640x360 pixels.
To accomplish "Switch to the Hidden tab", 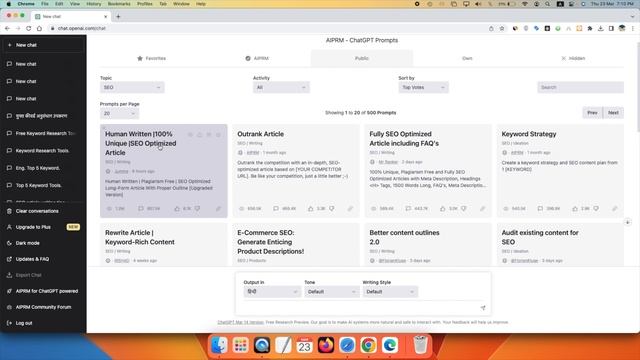I will point(573,58).
